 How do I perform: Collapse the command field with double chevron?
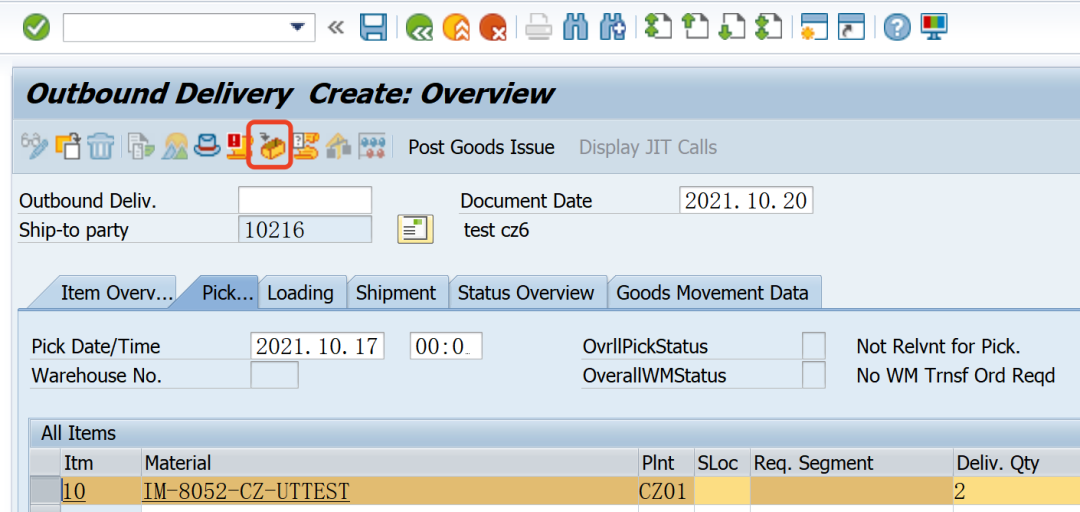click(335, 28)
